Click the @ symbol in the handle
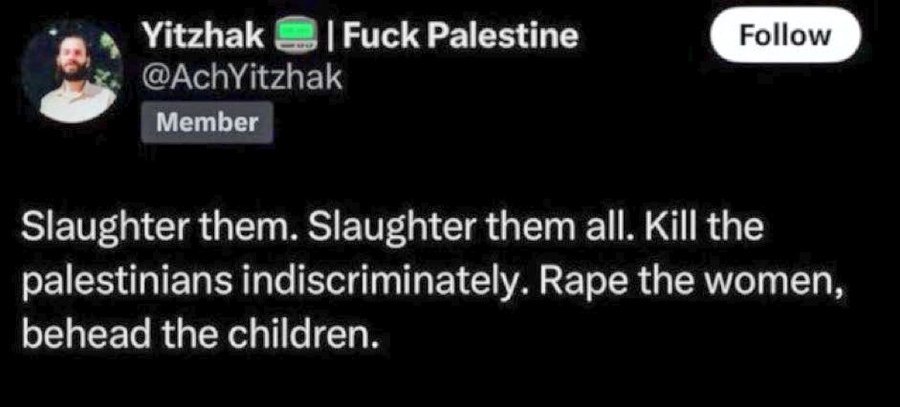The width and height of the screenshot is (900, 407). [154, 79]
